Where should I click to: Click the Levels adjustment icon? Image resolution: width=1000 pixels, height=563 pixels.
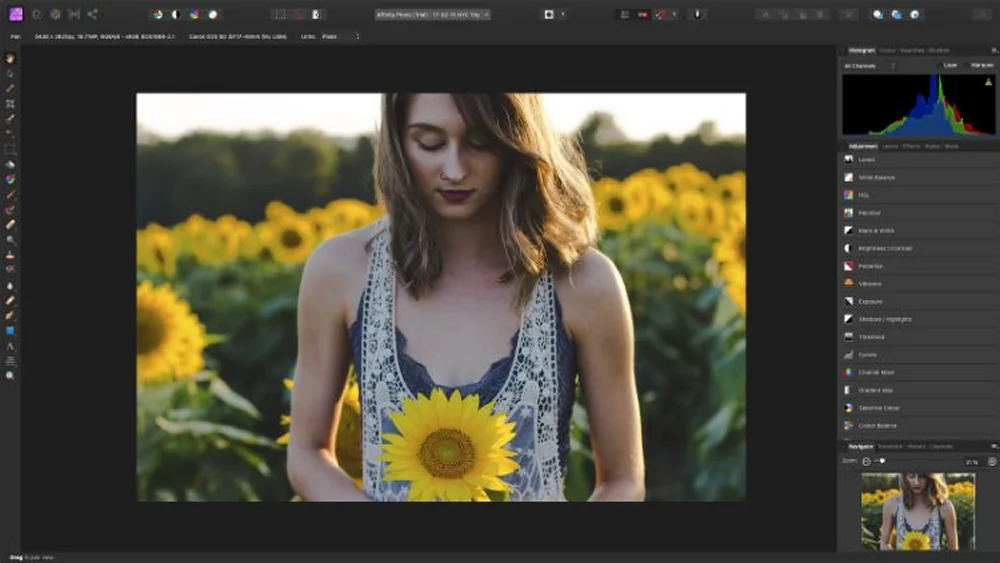point(848,160)
